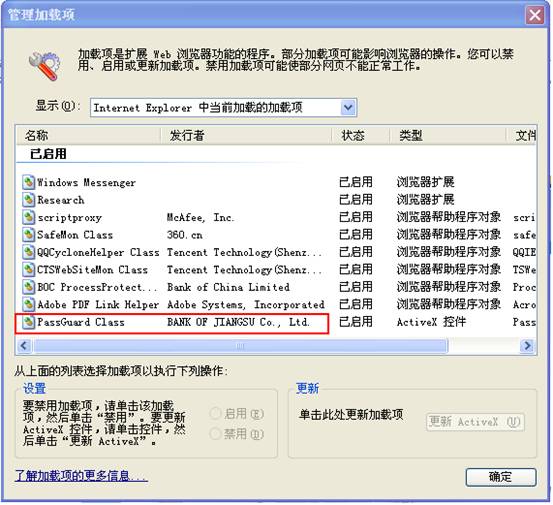Open the 显示 add-on filter dropdown
The width and height of the screenshot is (553, 505).
click(224, 108)
